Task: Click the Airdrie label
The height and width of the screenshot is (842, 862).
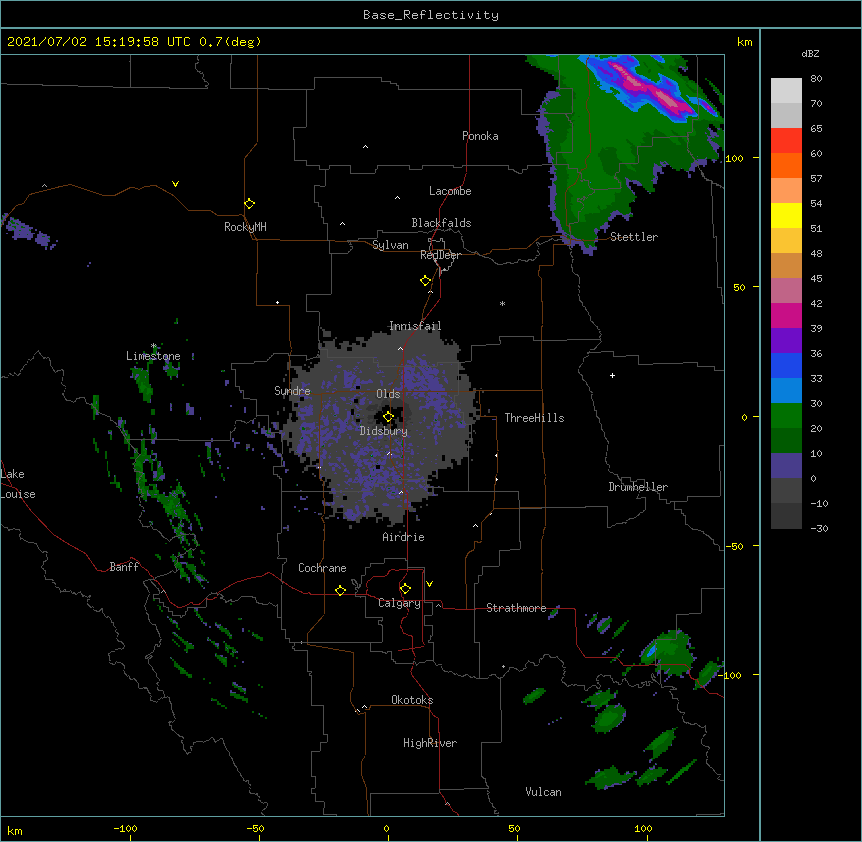Action: [404, 537]
